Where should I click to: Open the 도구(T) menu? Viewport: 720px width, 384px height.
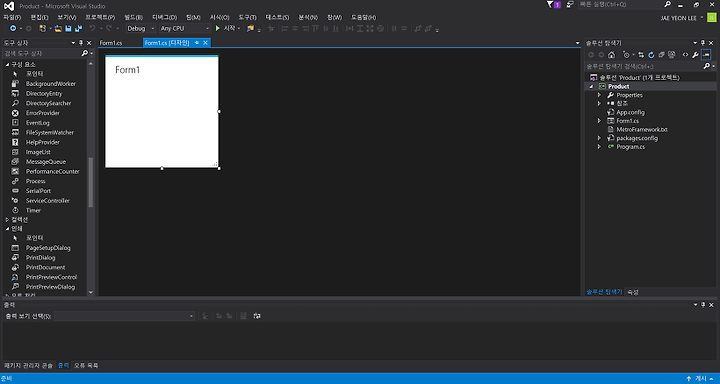tap(248, 17)
